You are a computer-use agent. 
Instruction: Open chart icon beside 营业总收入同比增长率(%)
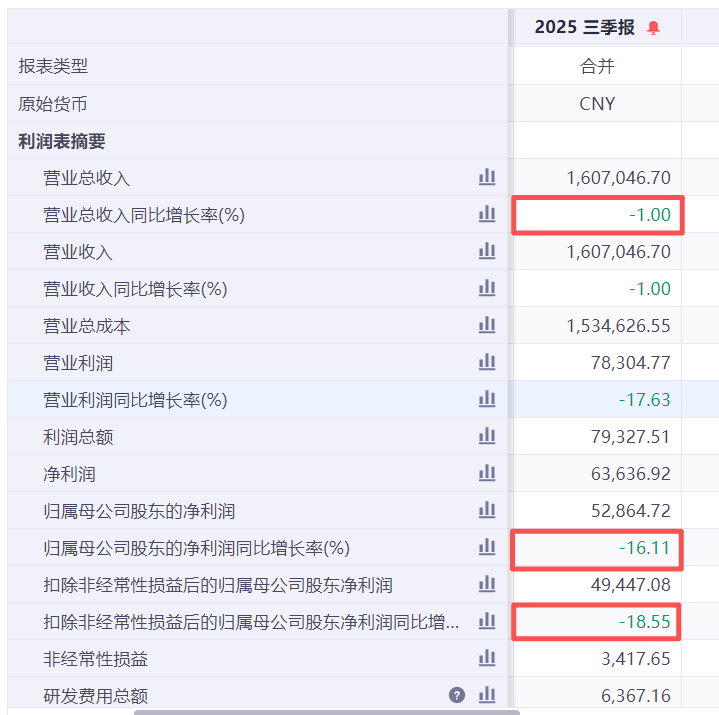point(487,215)
